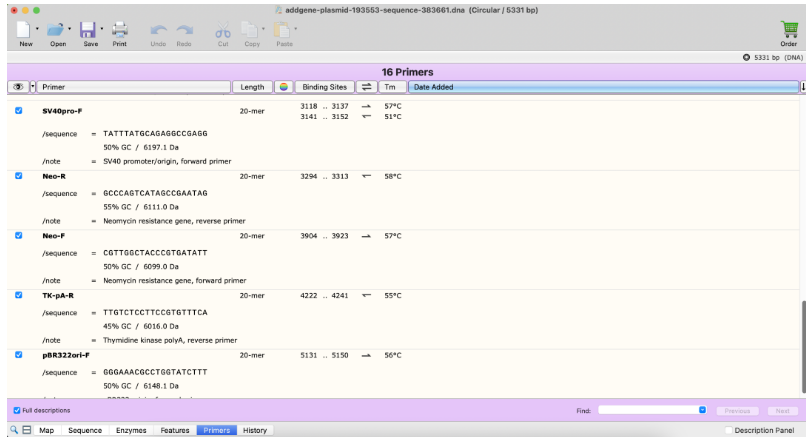Sort by the Primer column header

click(x=134, y=87)
